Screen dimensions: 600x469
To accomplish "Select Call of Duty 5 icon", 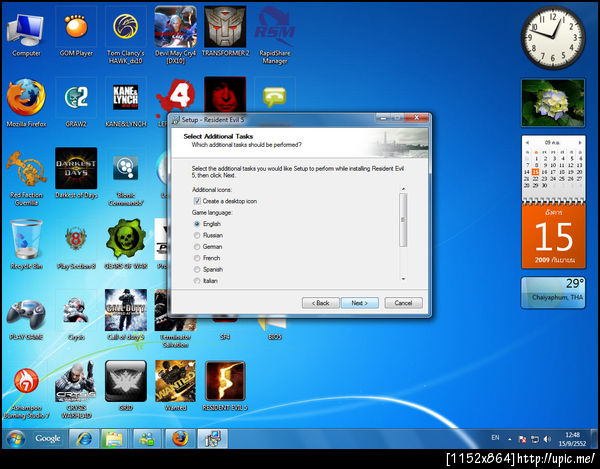I will click(x=126, y=316).
